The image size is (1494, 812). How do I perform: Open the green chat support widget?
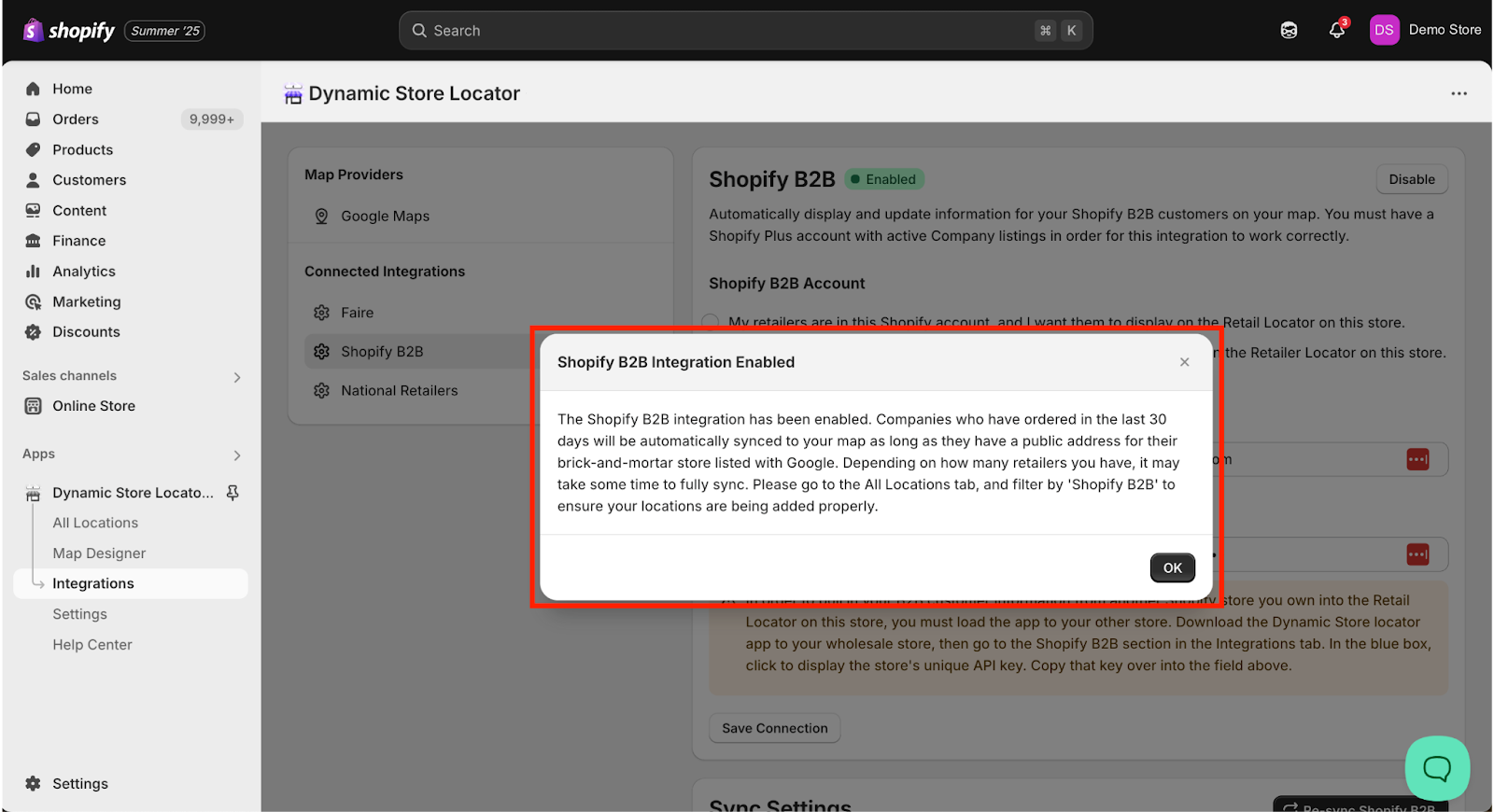pyautogui.click(x=1437, y=768)
